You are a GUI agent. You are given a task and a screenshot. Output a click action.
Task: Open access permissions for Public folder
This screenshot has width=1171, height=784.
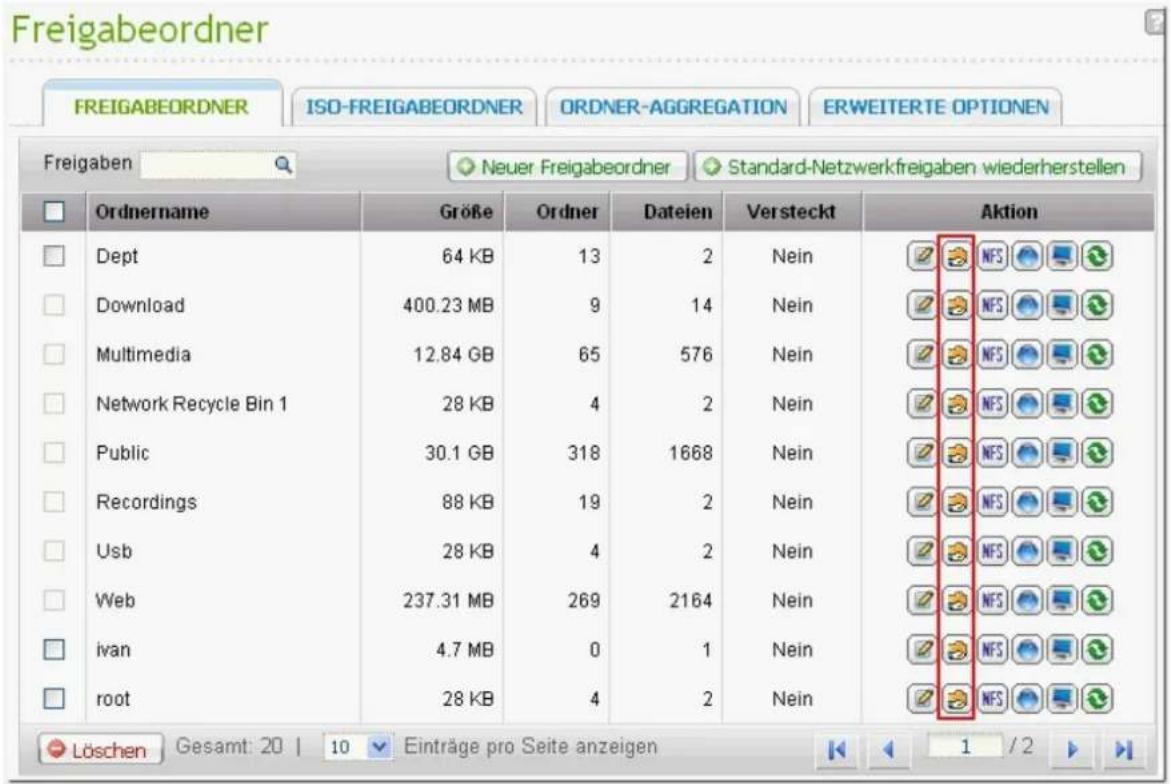pyautogui.click(x=957, y=452)
